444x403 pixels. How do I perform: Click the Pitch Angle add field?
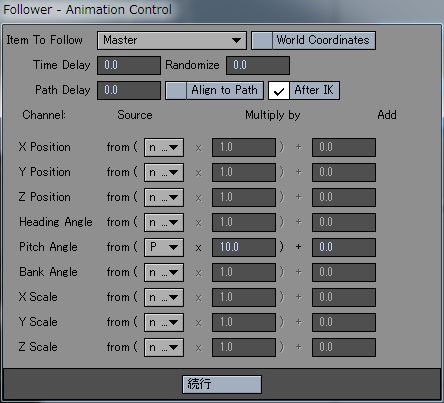pos(344,247)
